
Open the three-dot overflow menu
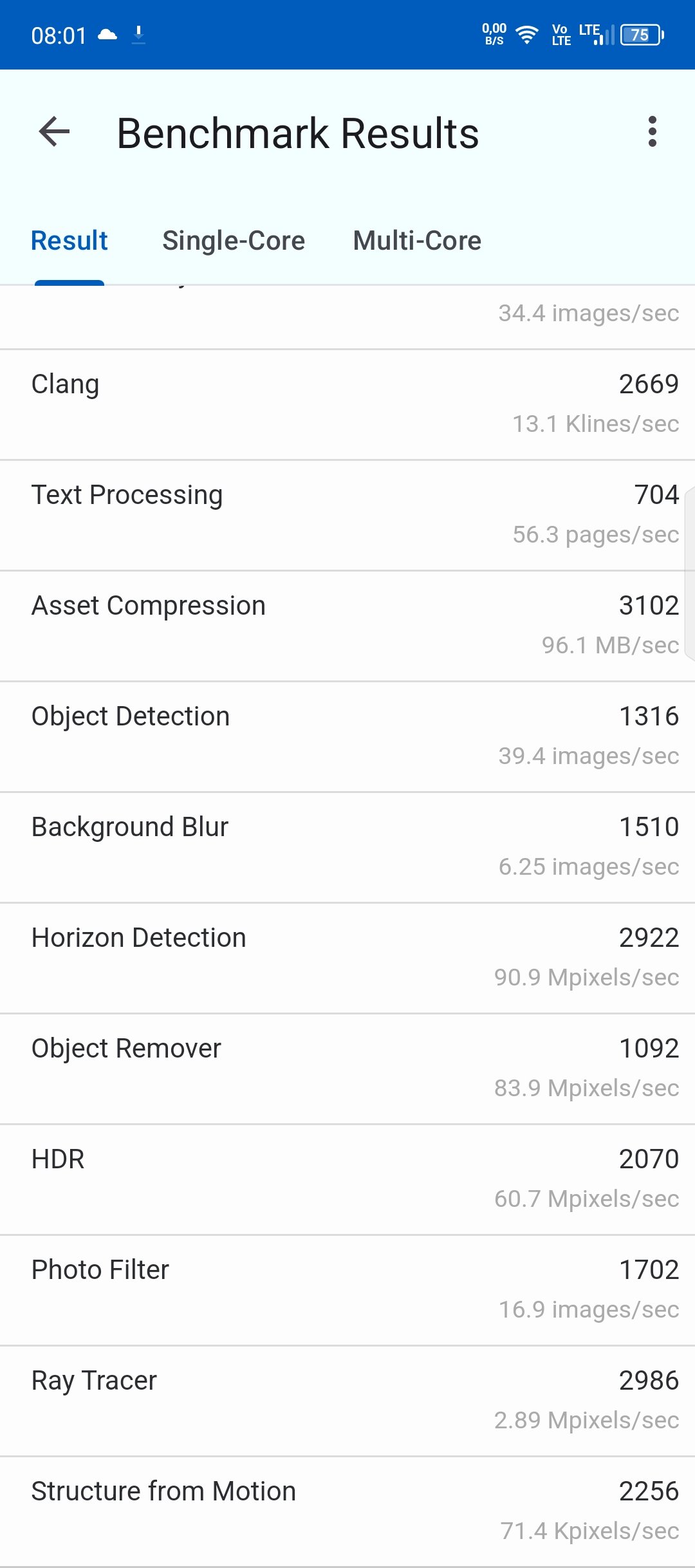point(653,132)
